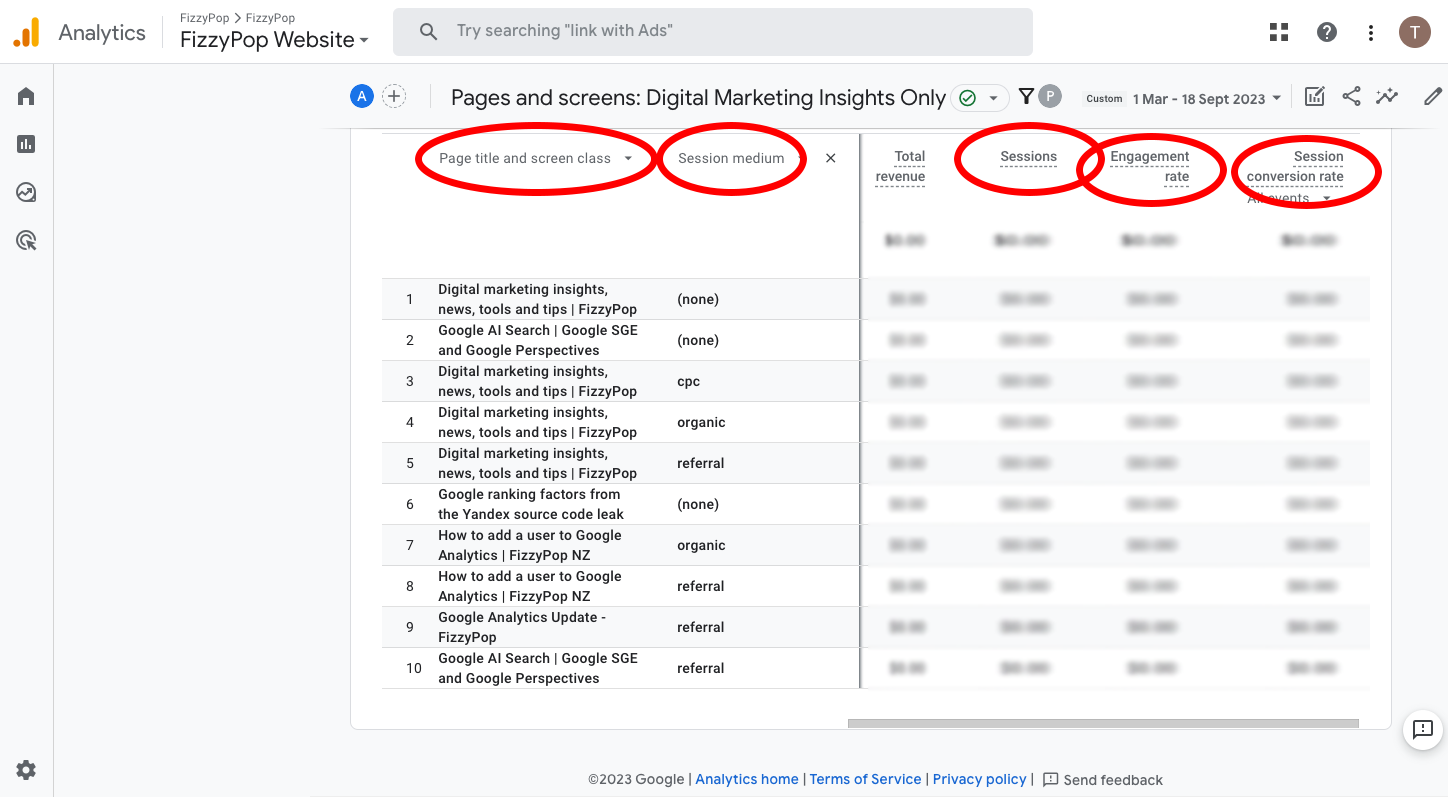Sort by the Total revenue column
Image resolution: width=1448 pixels, height=797 pixels.
click(x=900, y=166)
